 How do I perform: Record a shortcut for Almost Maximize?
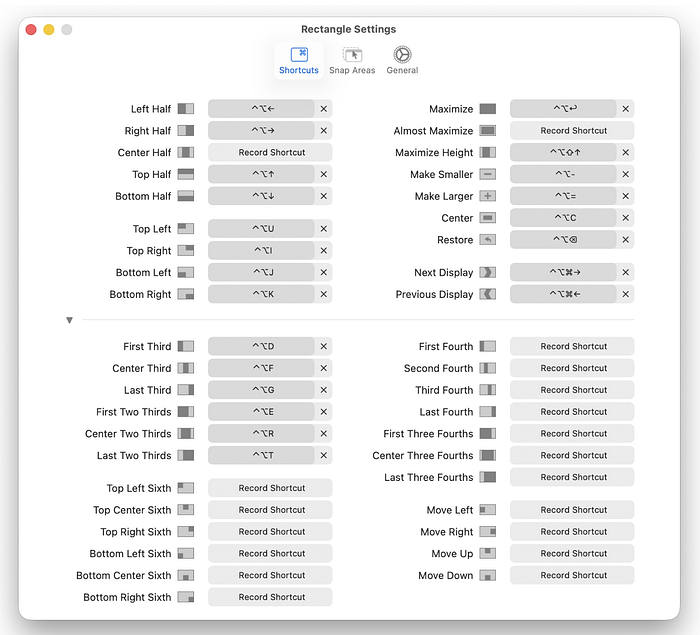tap(572, 130)
